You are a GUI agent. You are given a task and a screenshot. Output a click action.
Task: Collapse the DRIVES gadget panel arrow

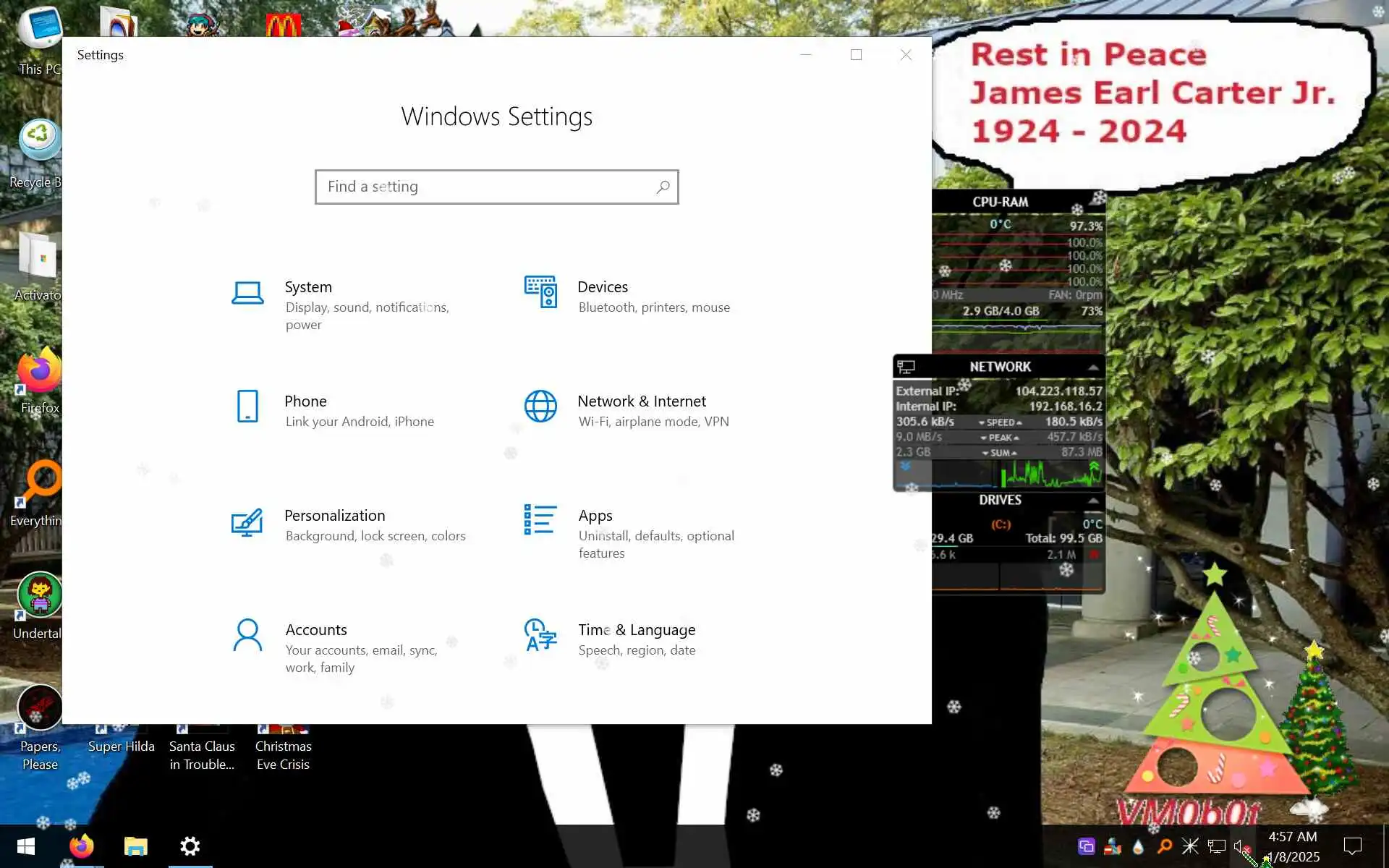click(1093, 500)
